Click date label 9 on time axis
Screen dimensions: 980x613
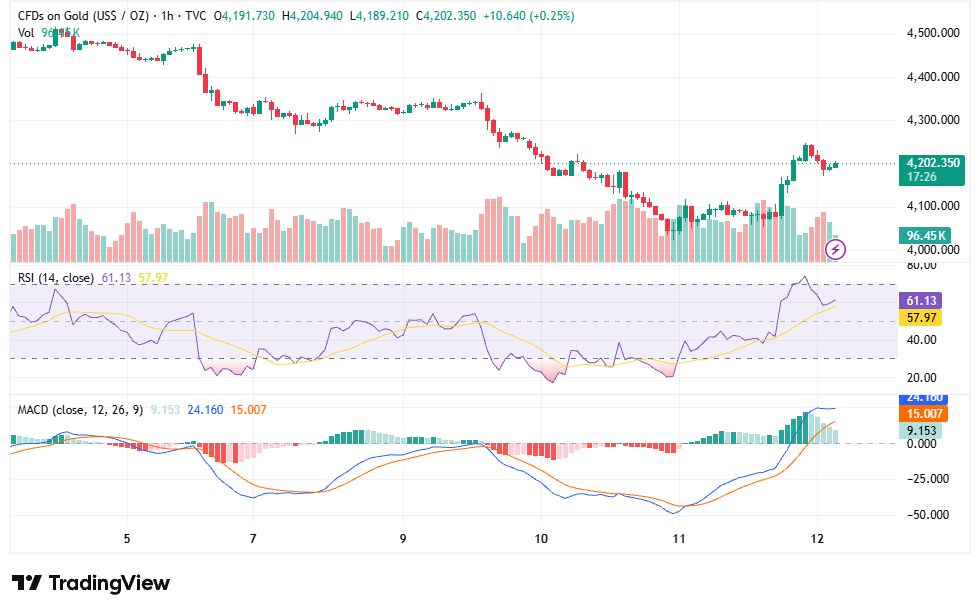[x=403, y=539]
